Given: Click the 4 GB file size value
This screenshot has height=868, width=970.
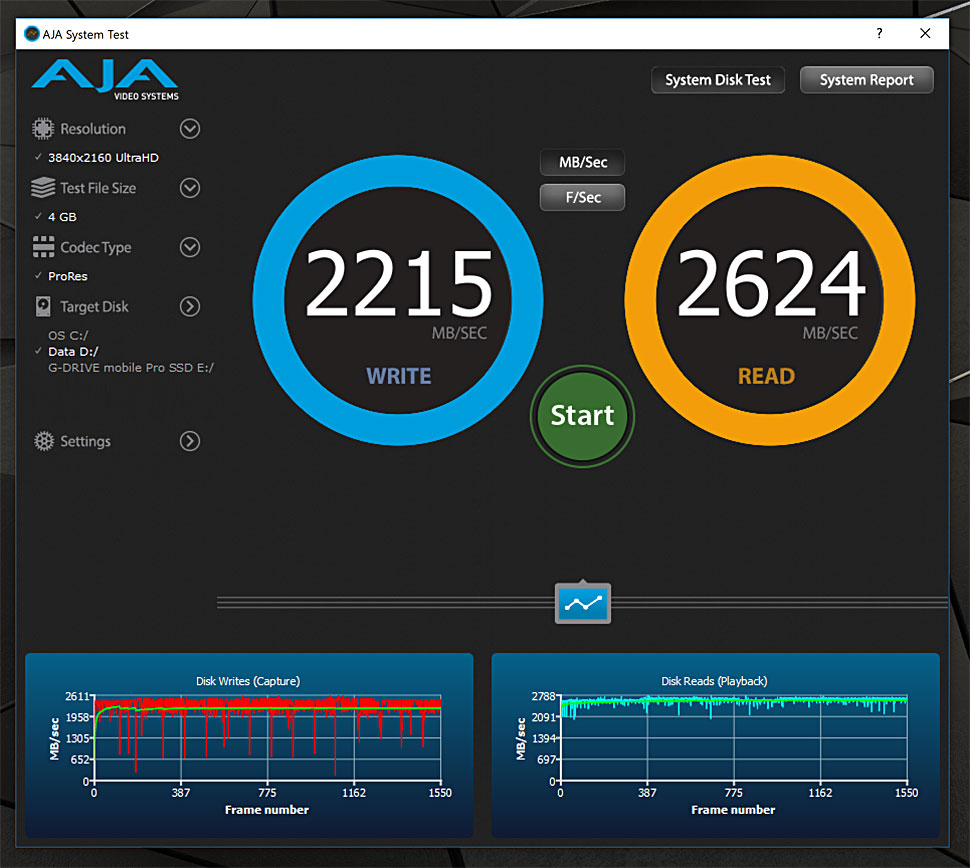Looking at the screenshot, I should 62,217.
